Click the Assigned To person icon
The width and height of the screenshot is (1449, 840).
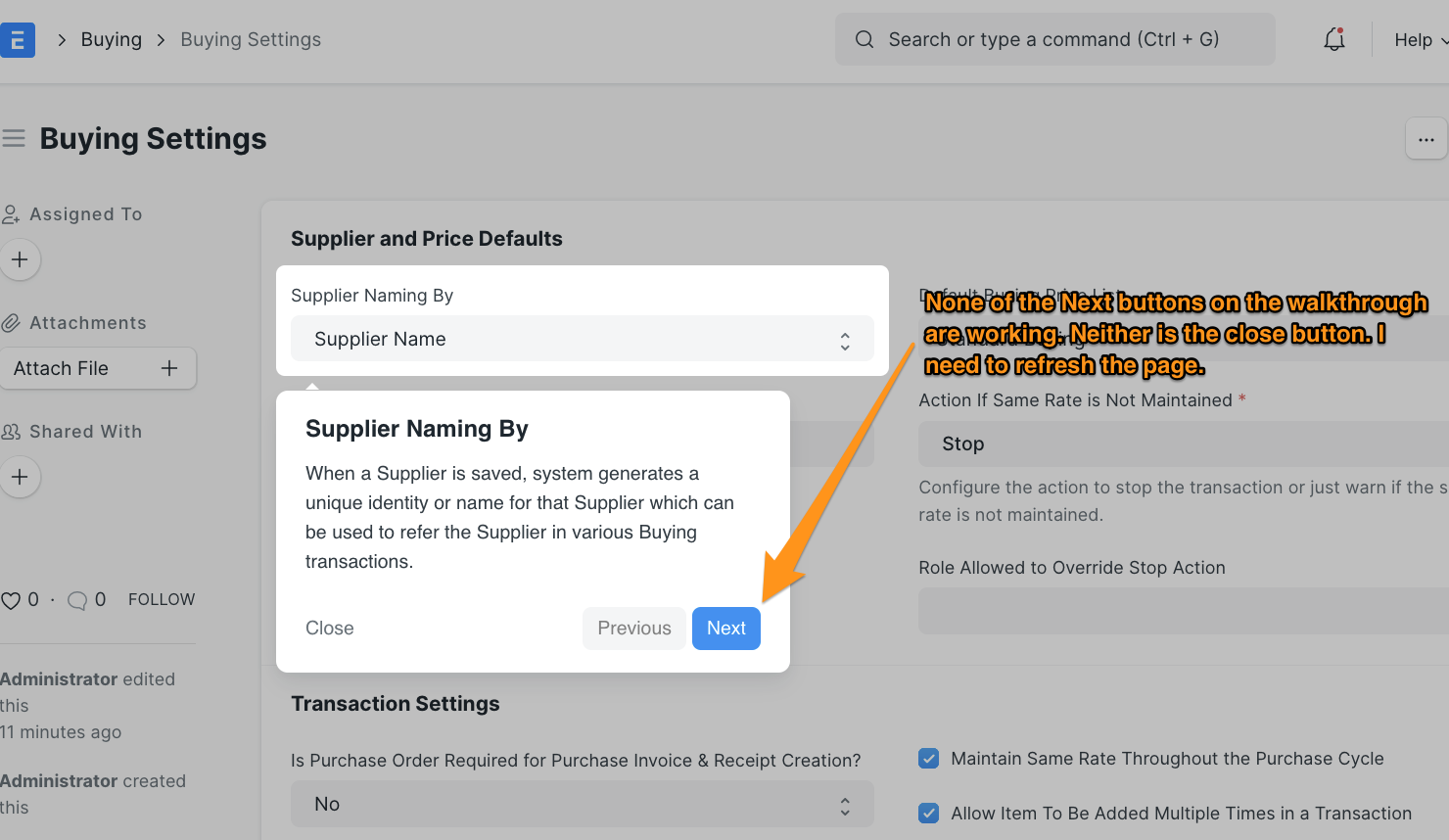click(11, 214)
